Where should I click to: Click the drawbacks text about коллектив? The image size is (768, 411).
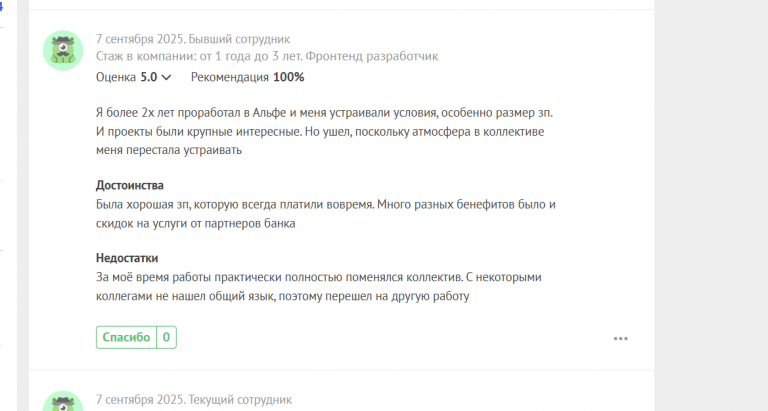[319, 287]
